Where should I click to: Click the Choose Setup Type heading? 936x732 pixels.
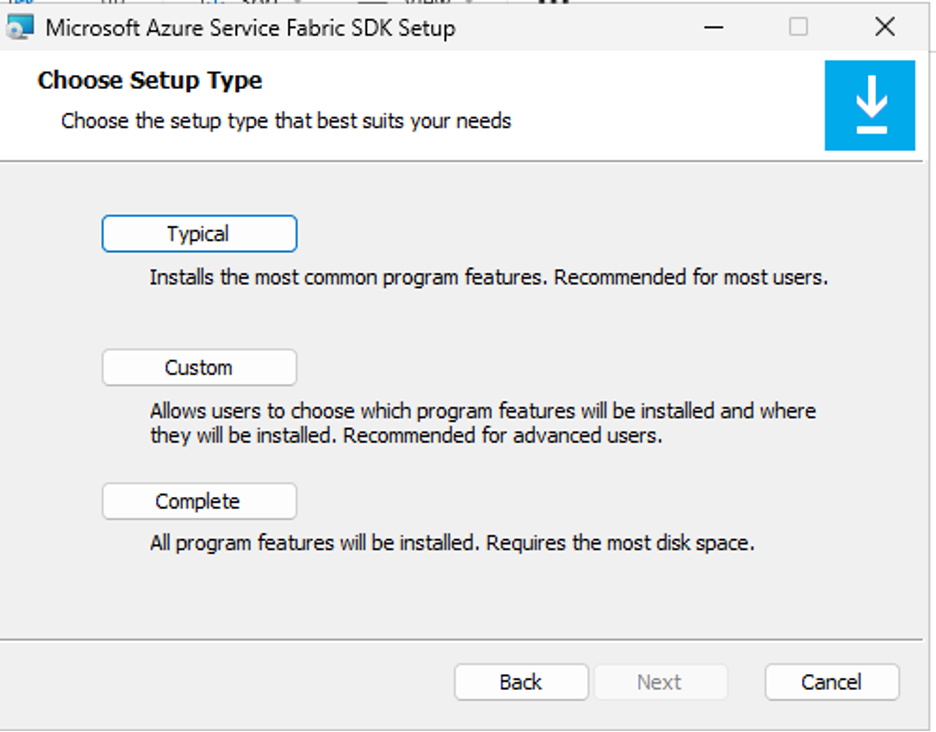point(150,81)
